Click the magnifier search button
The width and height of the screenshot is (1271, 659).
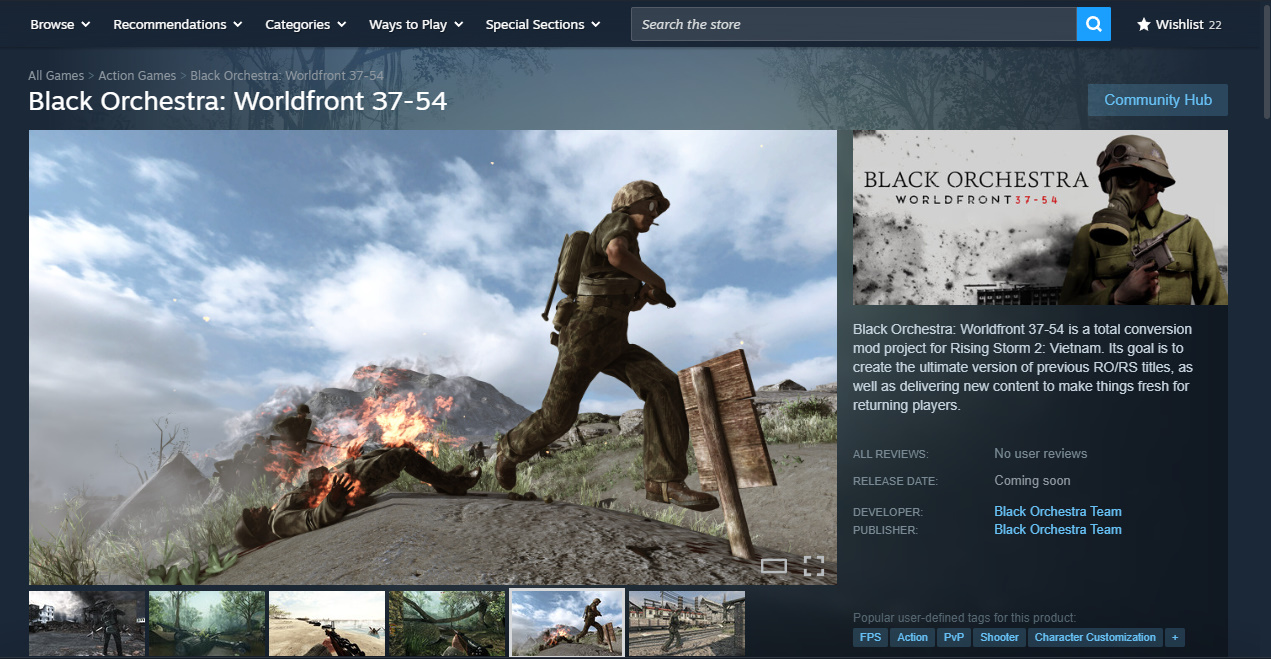tap(1094, 24)
